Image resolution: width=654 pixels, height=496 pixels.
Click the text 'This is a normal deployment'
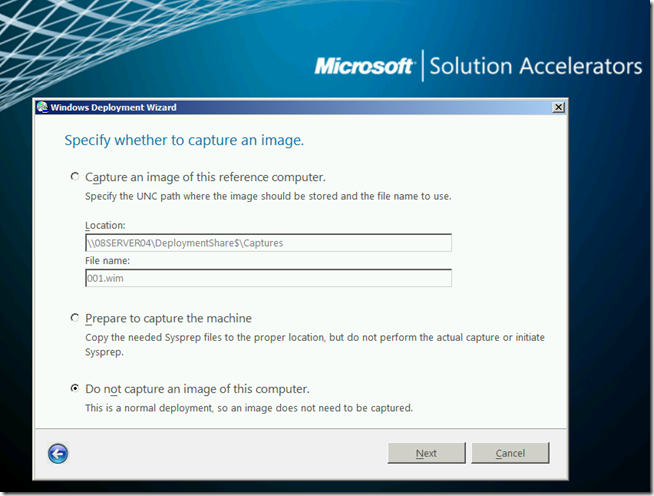[x=148, y=408]
